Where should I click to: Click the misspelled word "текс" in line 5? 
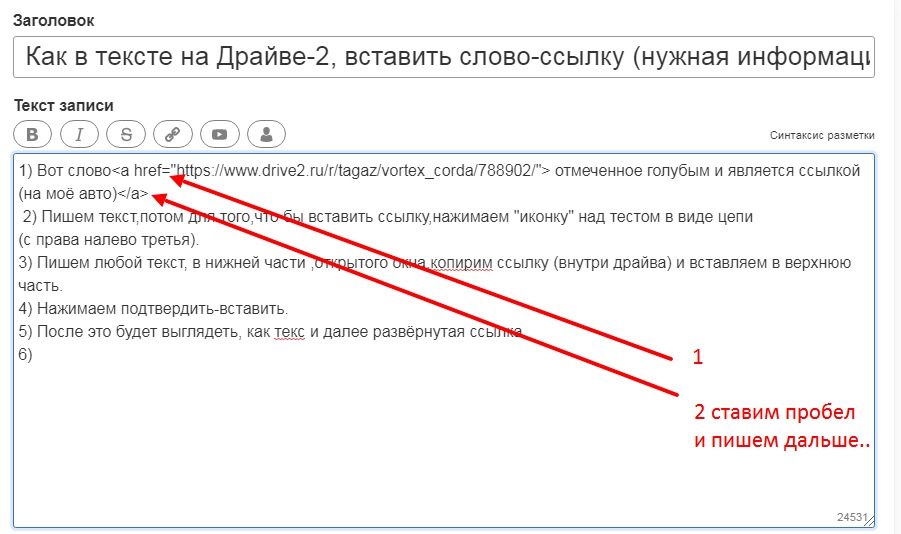290,332
